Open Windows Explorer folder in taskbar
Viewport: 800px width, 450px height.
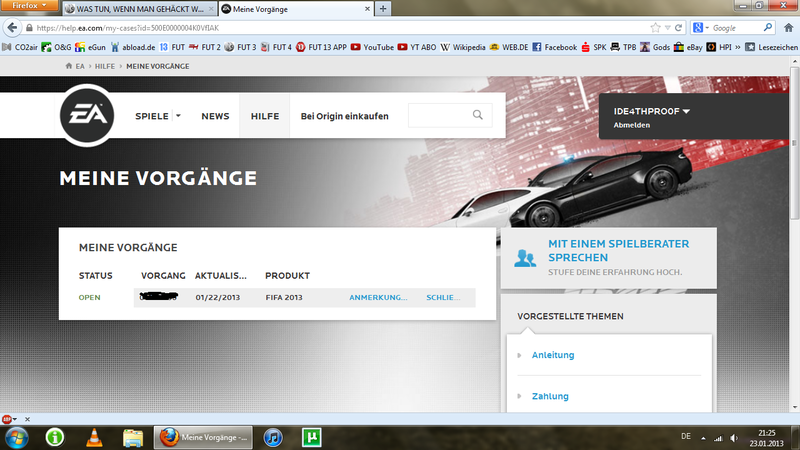tap(133, 438)
